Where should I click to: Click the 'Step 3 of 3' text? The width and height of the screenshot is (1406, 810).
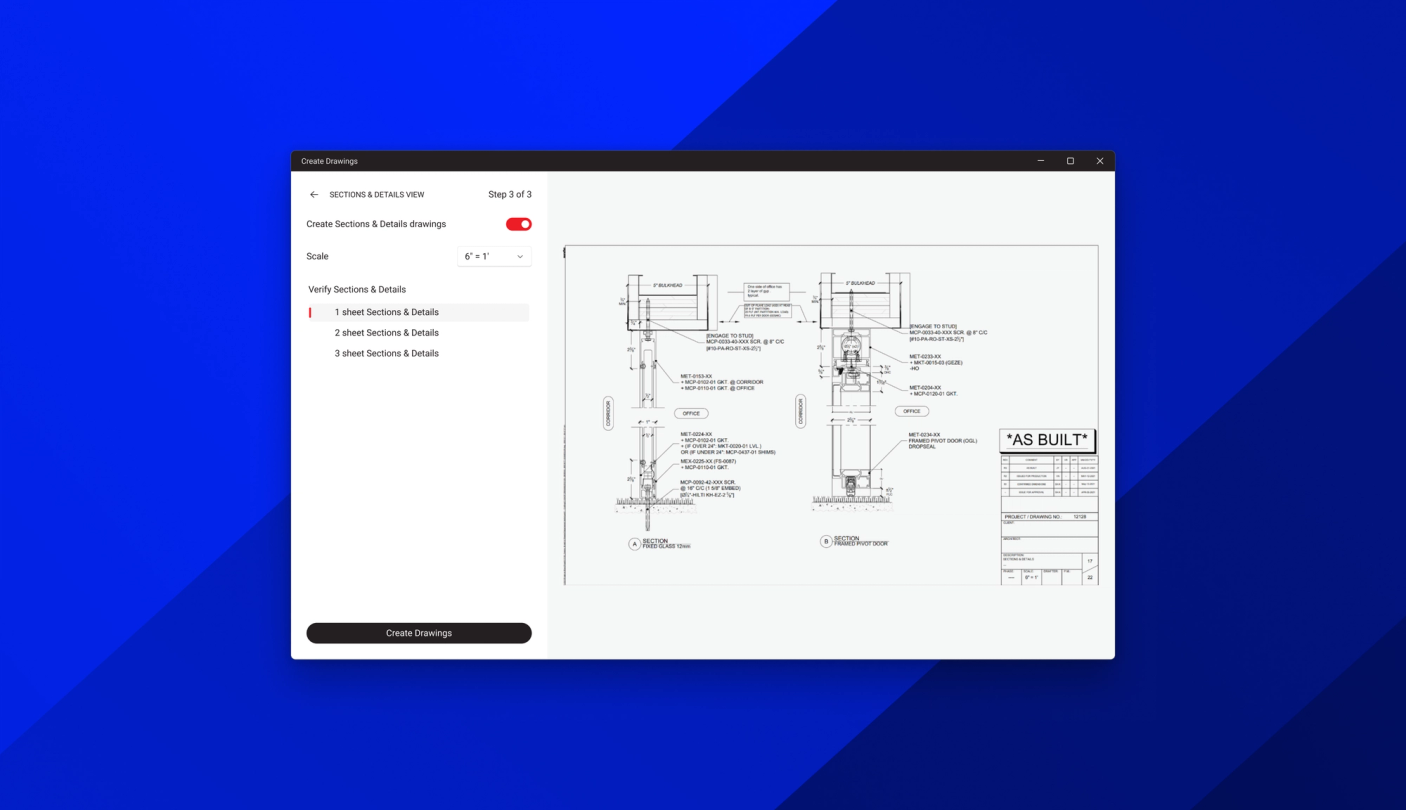pyautogui.click(x=510, y=195)
